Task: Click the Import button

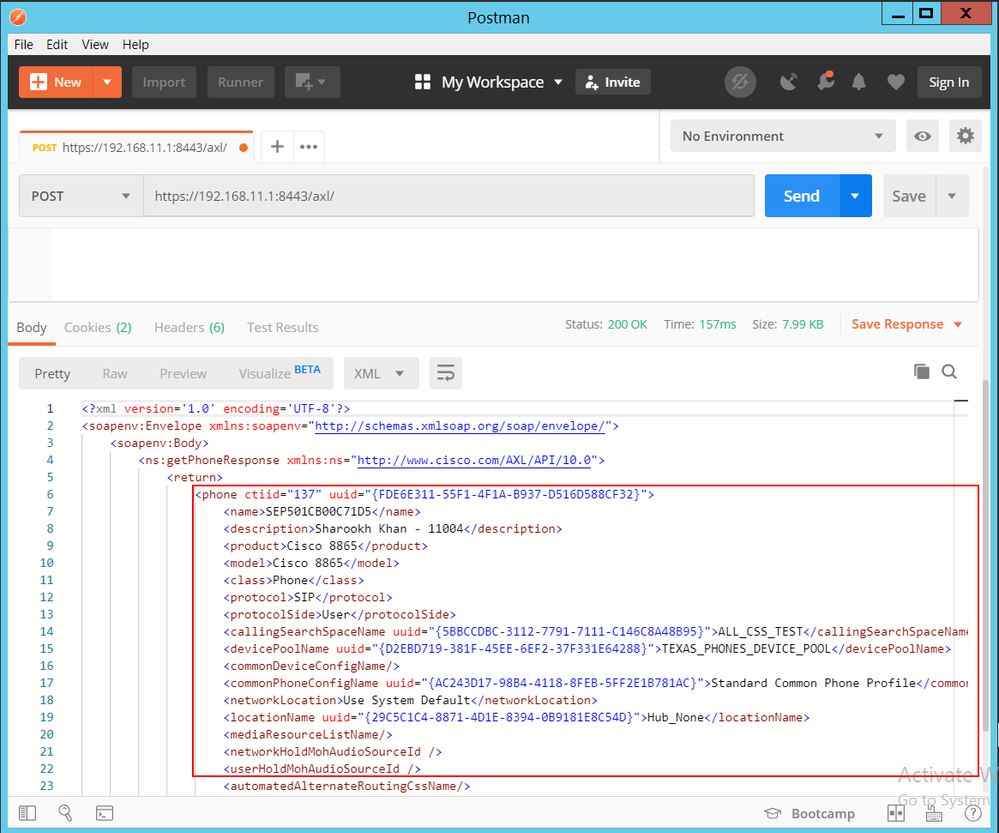Action: (164, 82)
